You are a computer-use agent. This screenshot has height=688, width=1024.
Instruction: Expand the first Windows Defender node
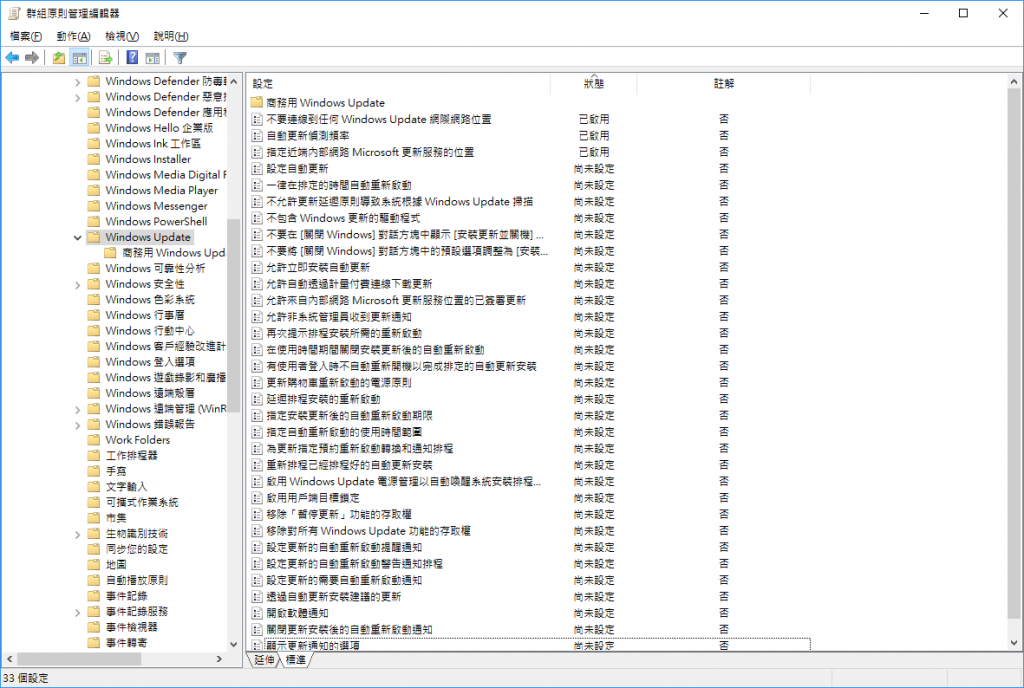tap(78, 82)
